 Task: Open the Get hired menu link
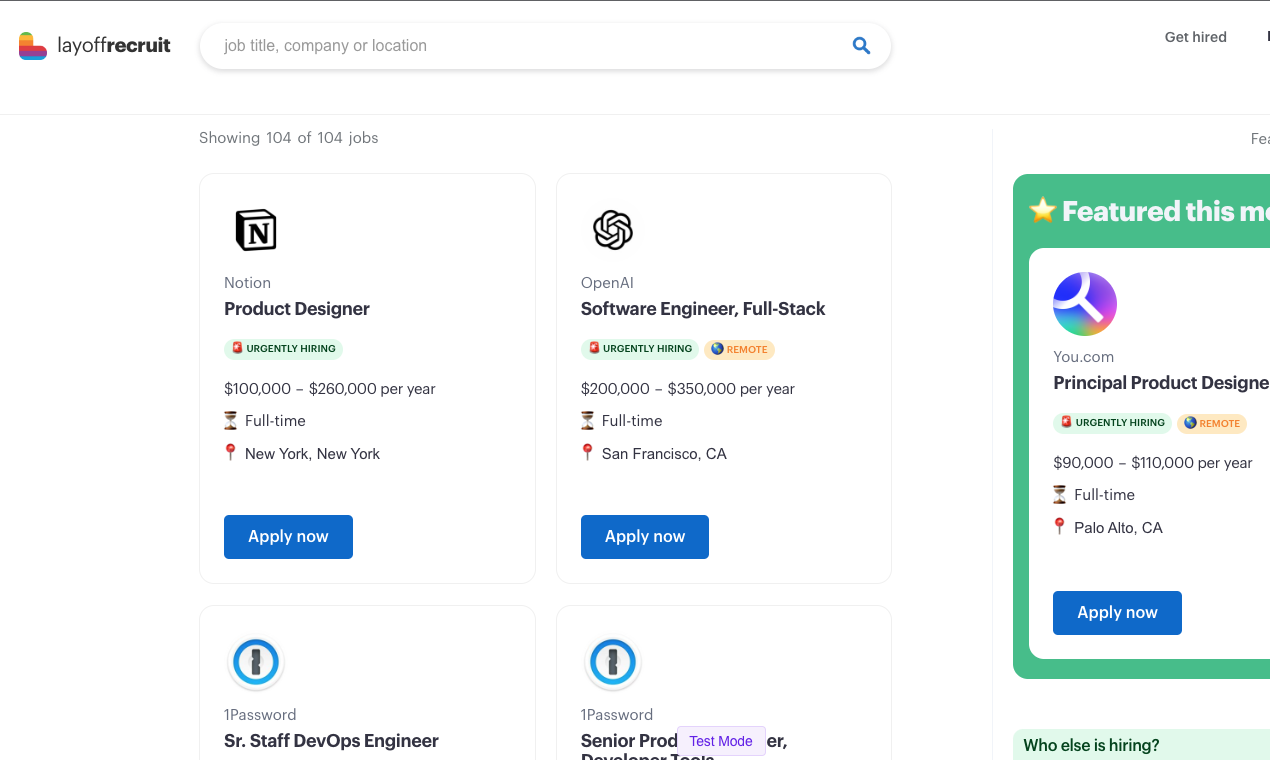click(1195, 37)
